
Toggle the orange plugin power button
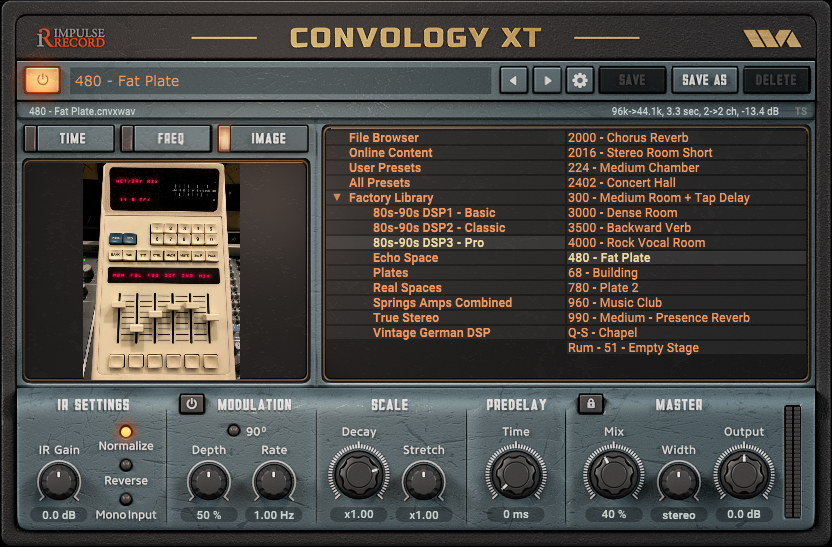click(42, 80)
